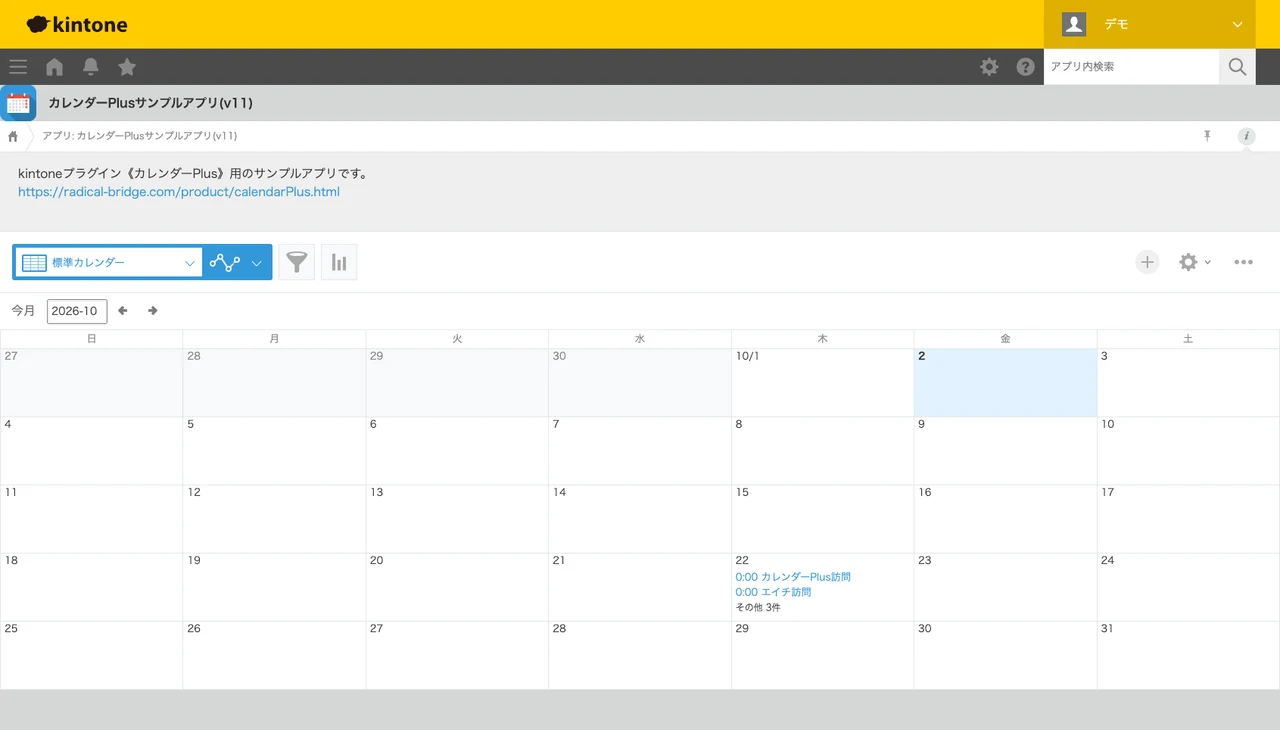Open the bookmarks star
The height and width of the screenshot is (730, 1280).
tap(127, 67)
